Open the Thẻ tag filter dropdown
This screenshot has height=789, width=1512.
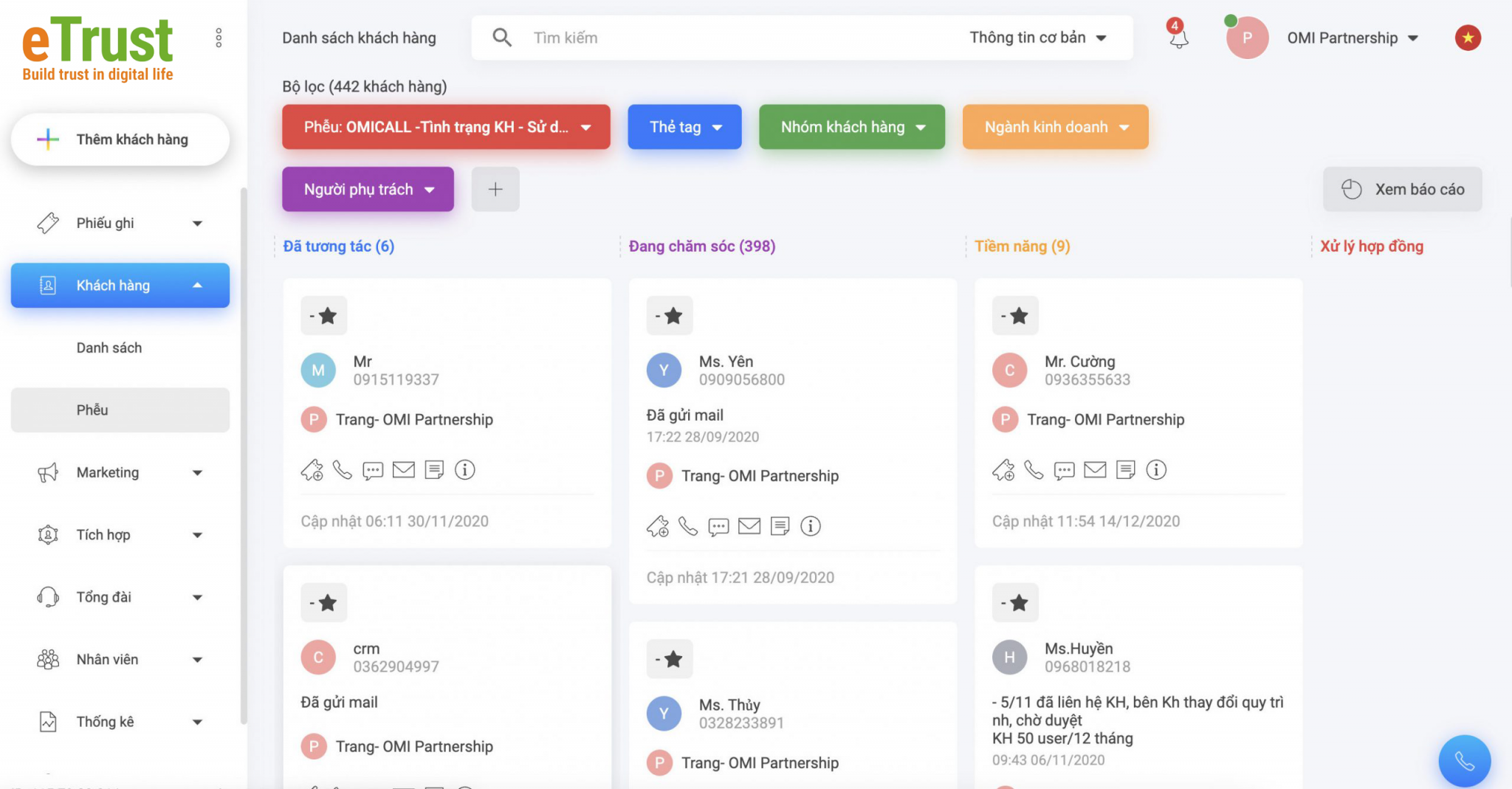coord(684,127)
